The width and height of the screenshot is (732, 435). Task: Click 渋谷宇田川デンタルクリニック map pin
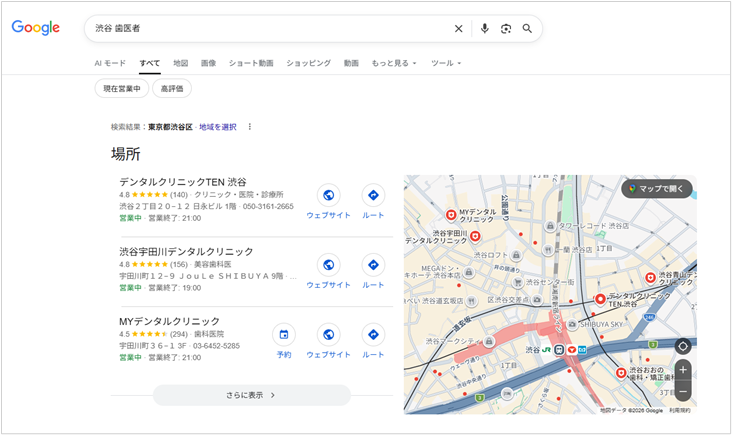(x=475, y=236)
